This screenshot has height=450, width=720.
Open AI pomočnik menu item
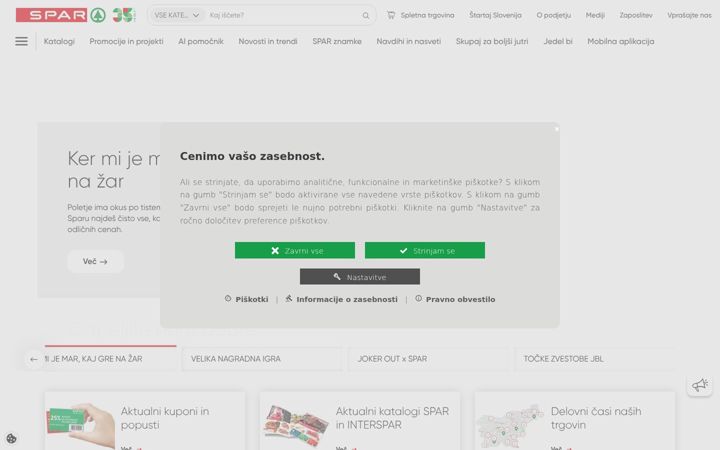coord(201,41)
